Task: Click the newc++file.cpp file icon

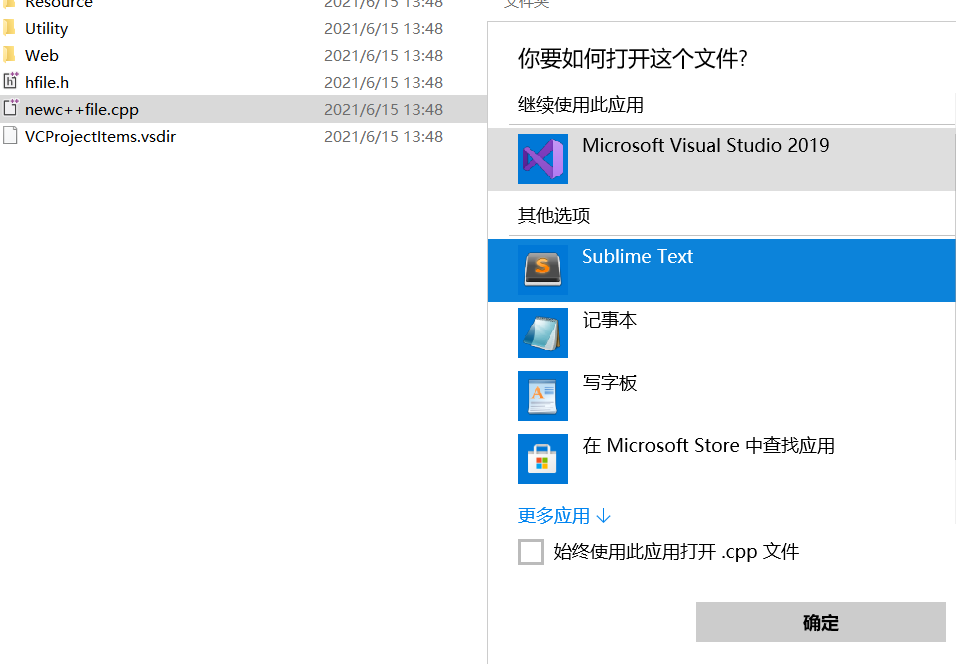Action: tap(10, 109)
